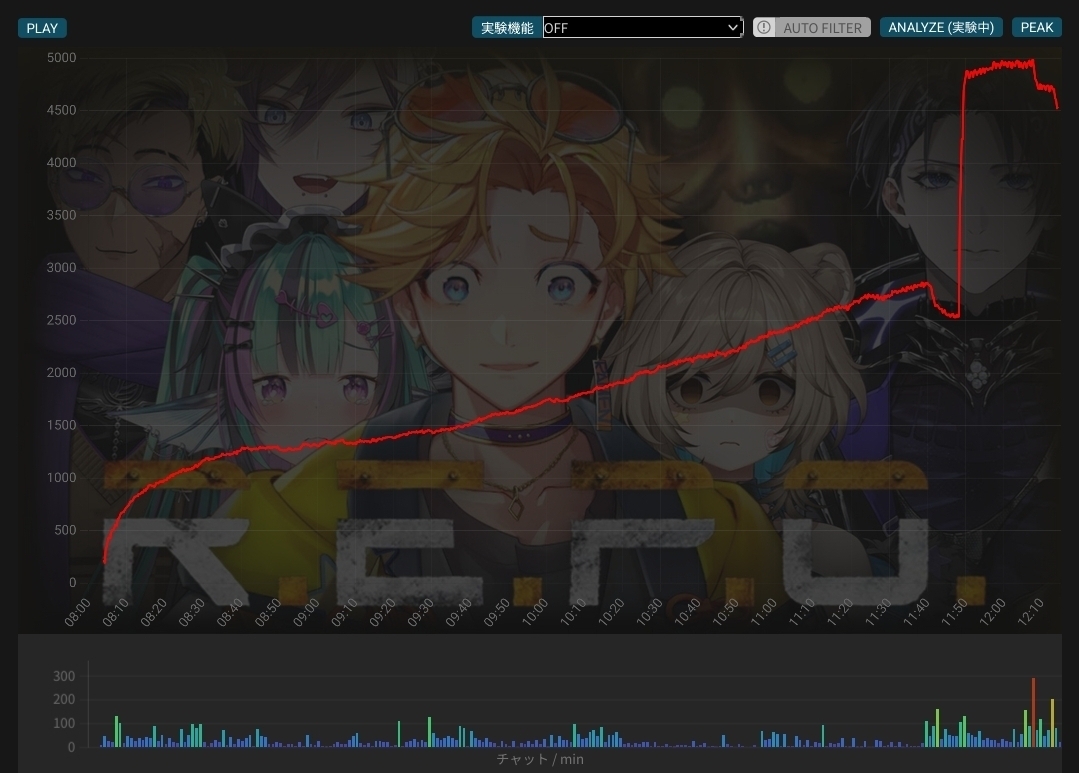
Task: Click the tallest red chat bar
Action: pyautogui.click(x=1033, y=712)
